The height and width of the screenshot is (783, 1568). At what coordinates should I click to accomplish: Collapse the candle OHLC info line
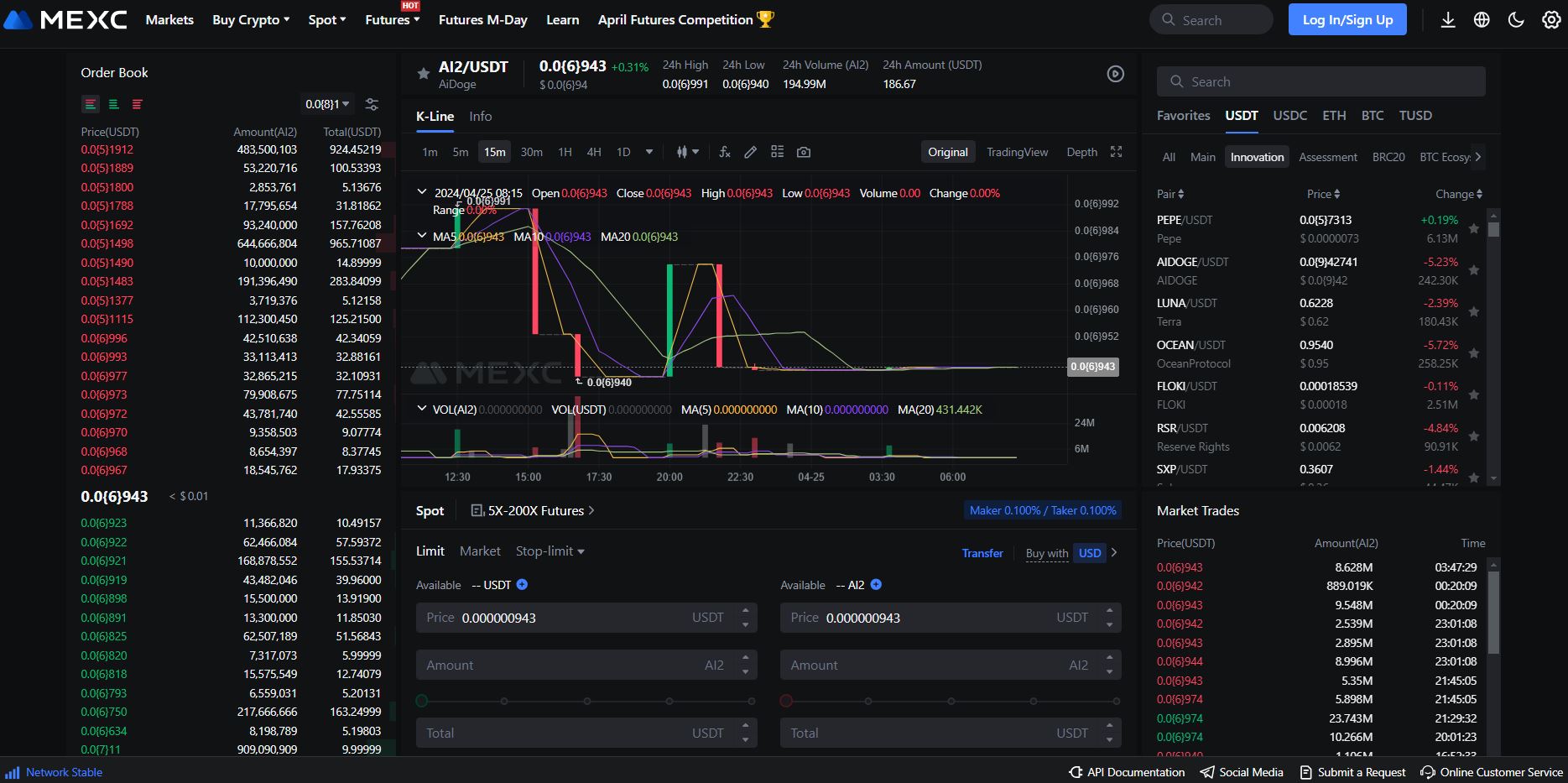click(421, 192)
